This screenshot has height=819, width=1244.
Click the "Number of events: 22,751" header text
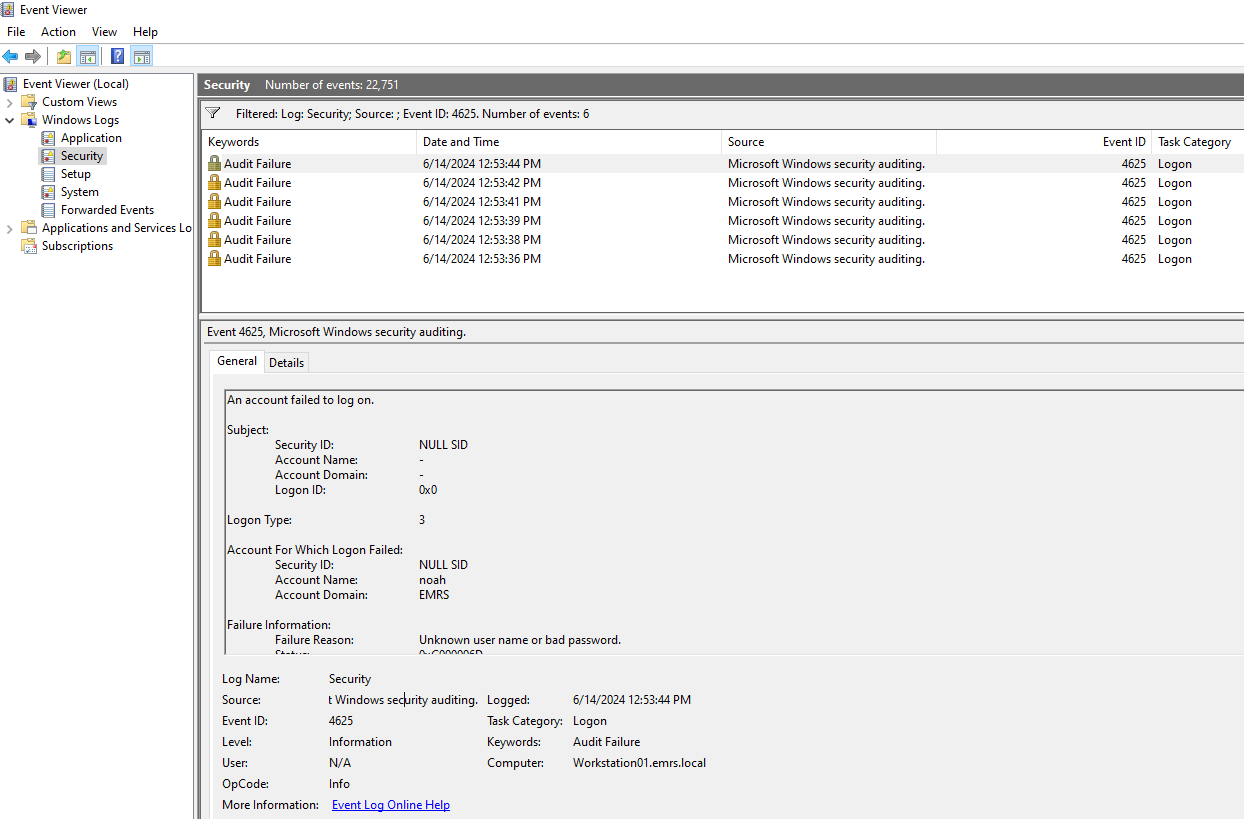pos(332,85)
